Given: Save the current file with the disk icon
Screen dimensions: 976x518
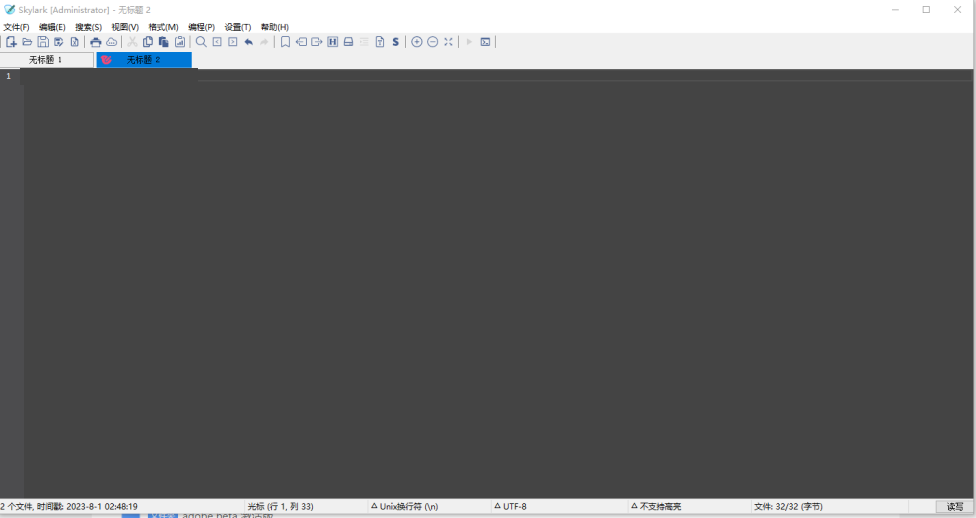Looking at the screenshot, I should click(x=43, y=42).
